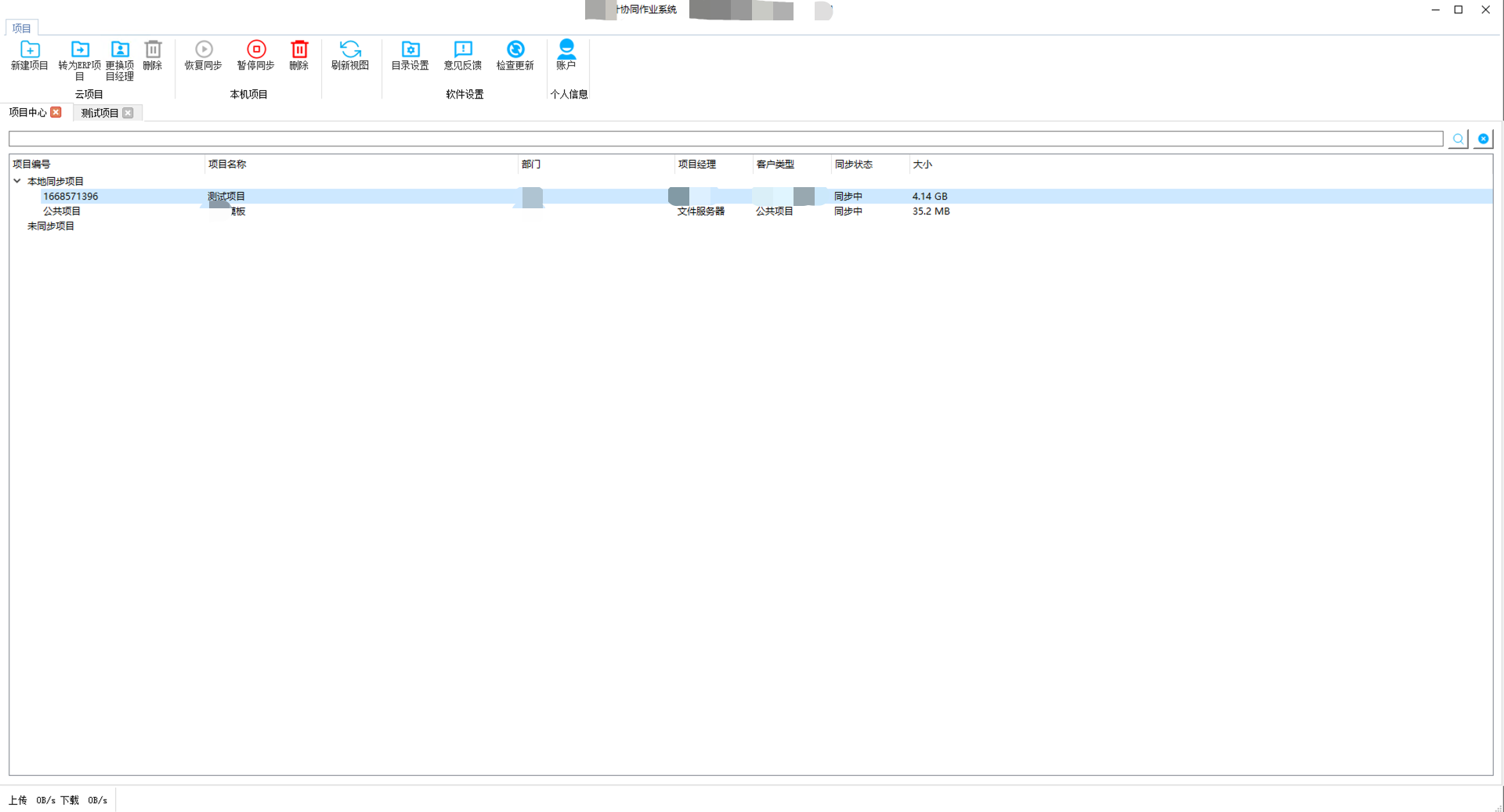1504x812 pixels.
Task: Click 文件服务器 manager cell
Action: [x=701, y=211]
